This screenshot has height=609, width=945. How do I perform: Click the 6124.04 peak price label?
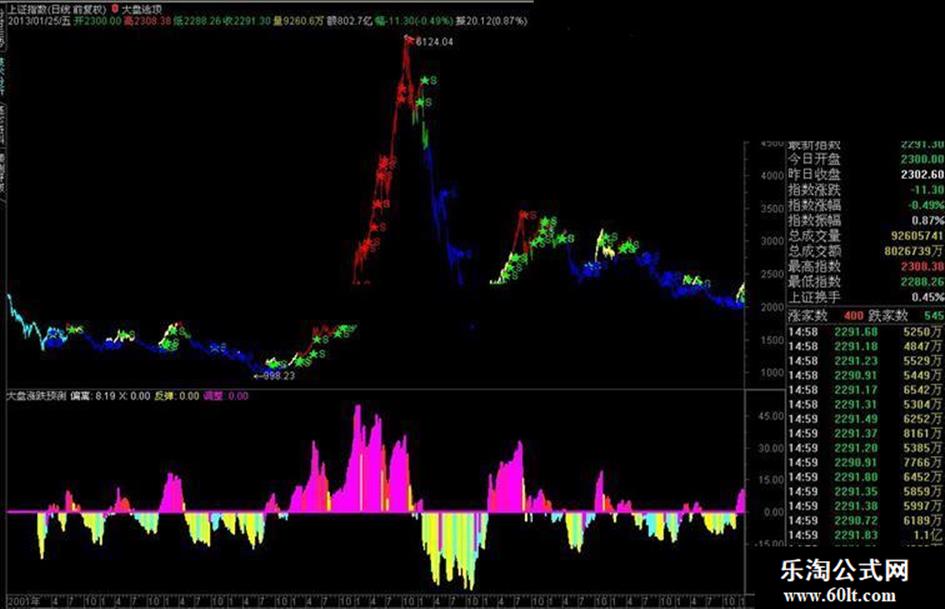pos(434,42)
